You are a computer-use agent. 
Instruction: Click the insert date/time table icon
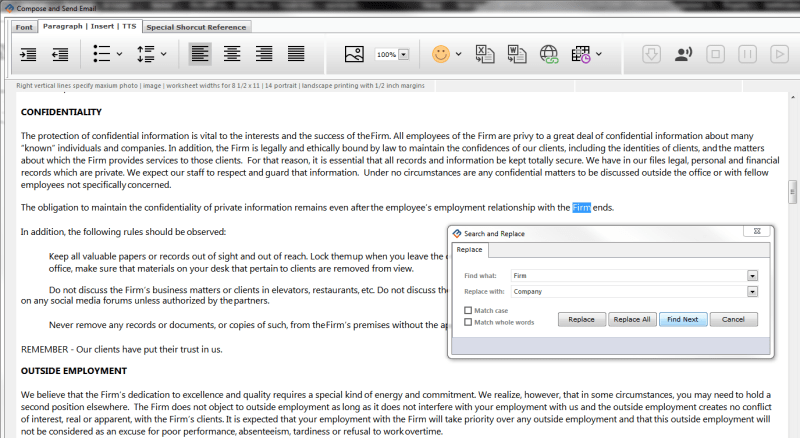click(x=581, y=54)
